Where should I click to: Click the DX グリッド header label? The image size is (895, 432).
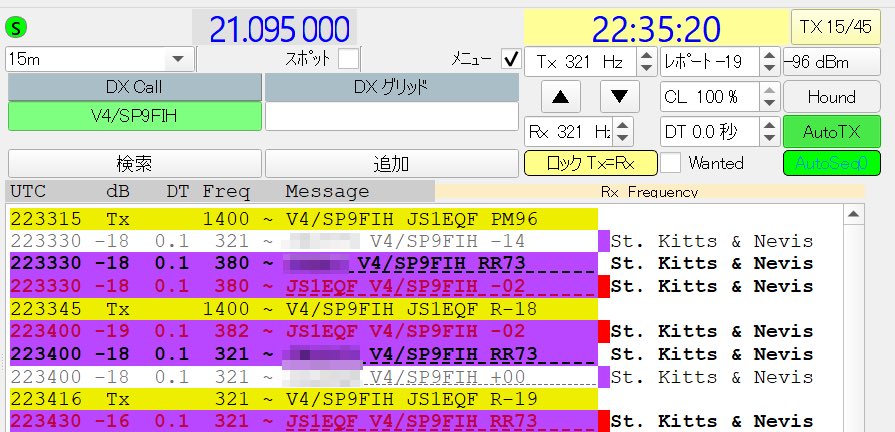click(x=392, y=87)
